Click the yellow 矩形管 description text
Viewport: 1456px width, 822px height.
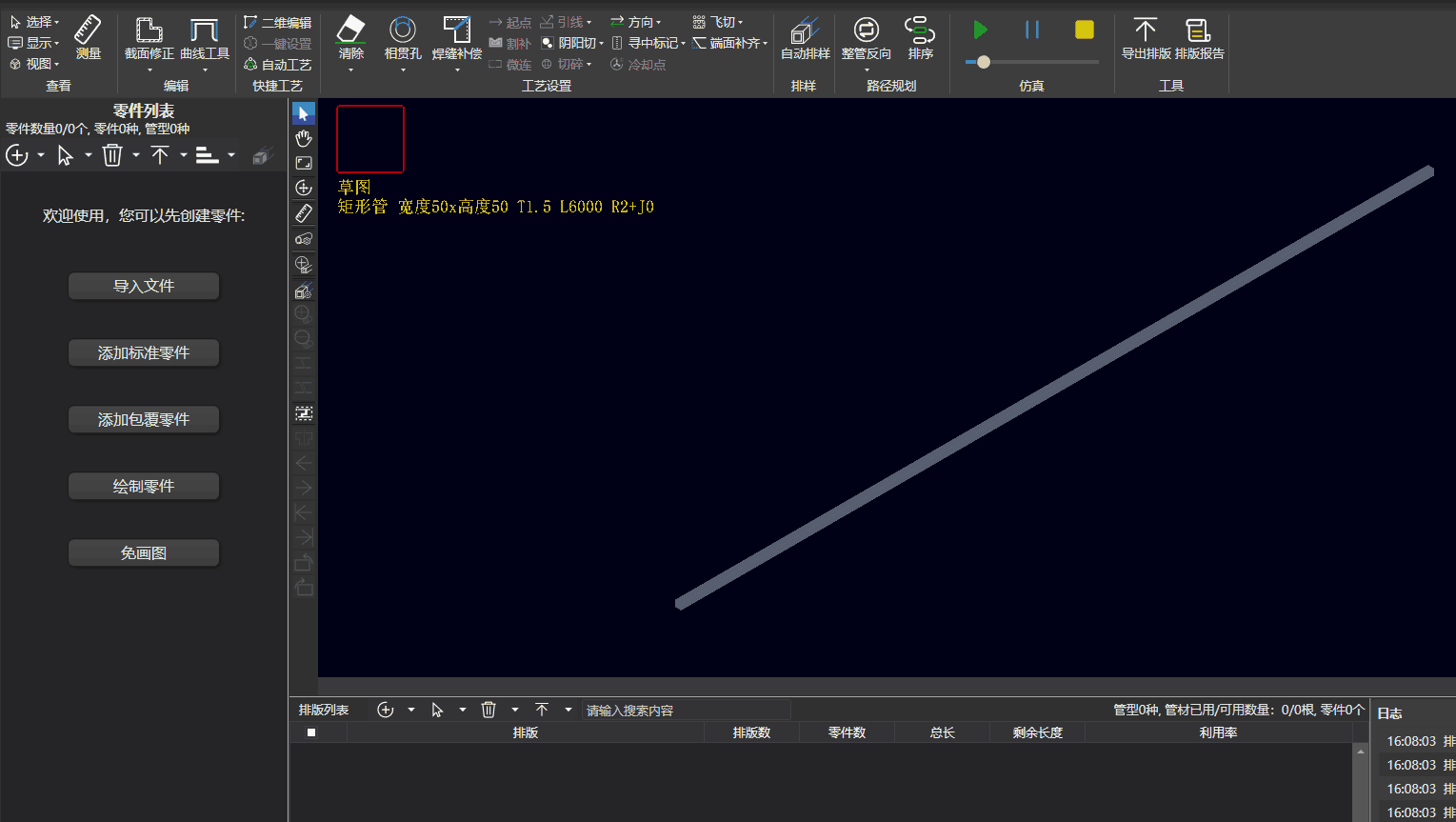coord(495,207)
